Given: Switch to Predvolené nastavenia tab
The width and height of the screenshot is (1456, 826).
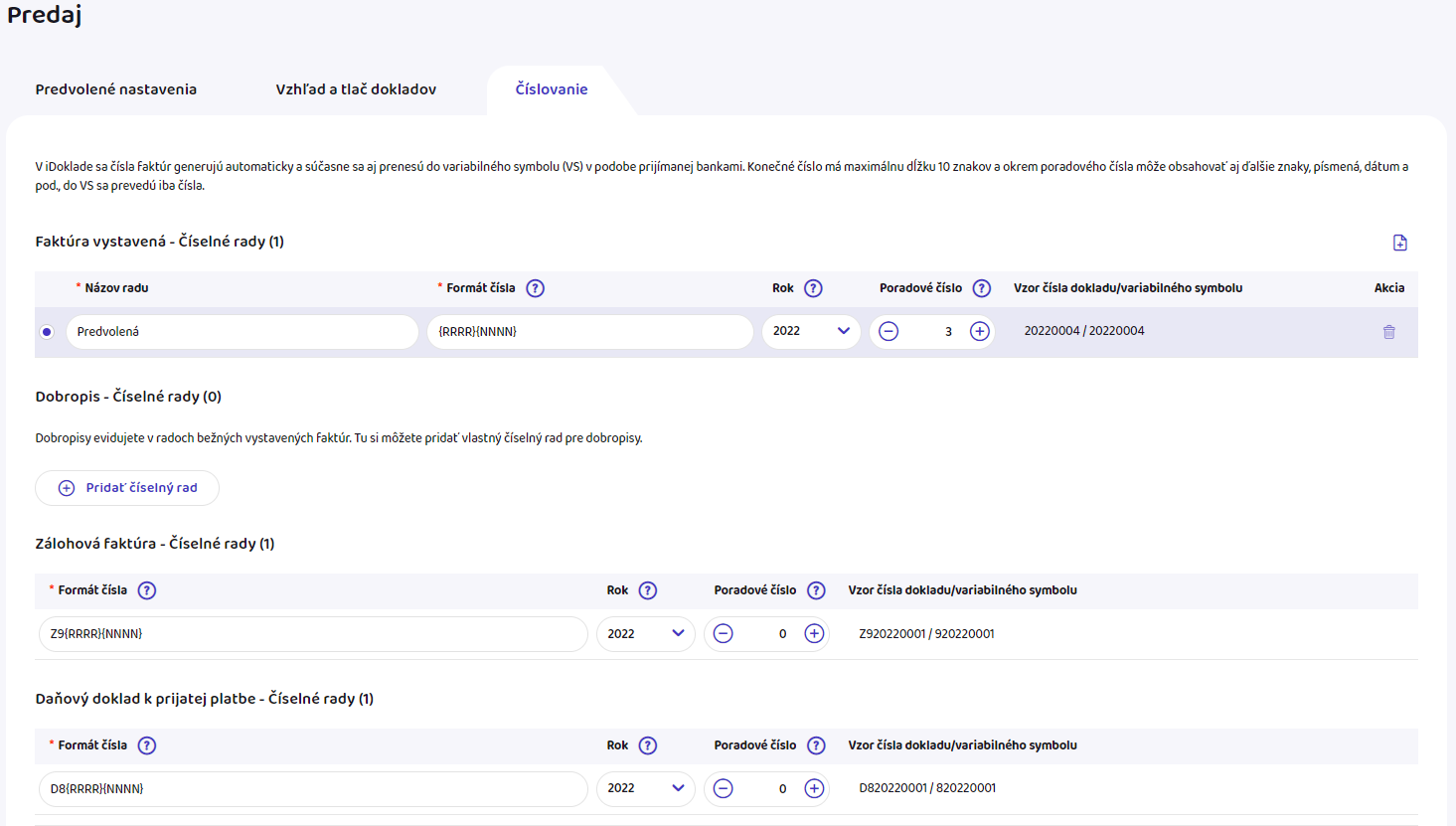Looking at the screenshot, I should (116, 89).
